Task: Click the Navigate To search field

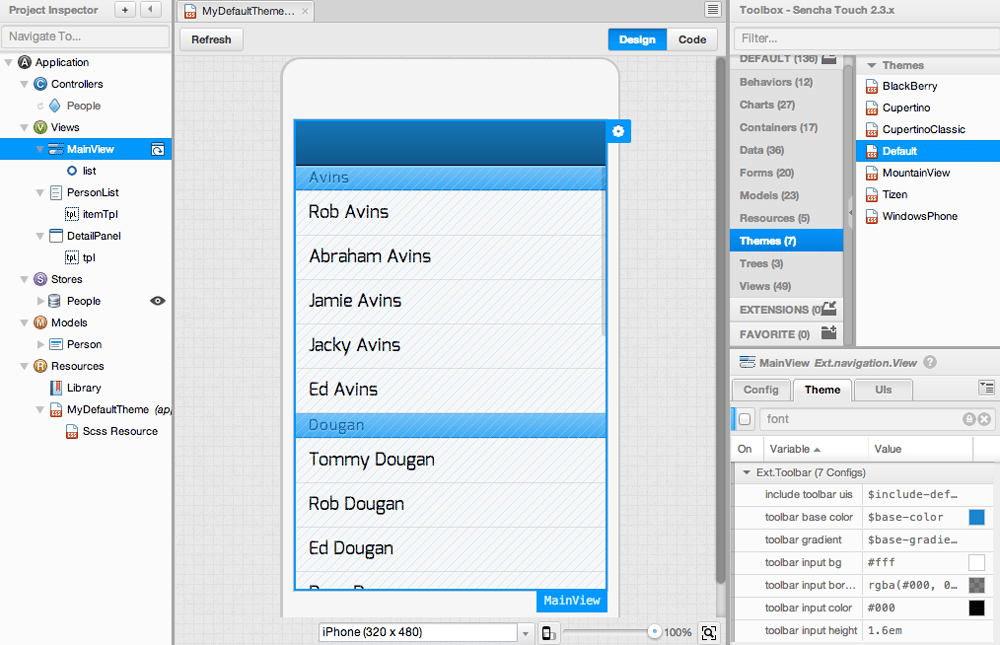Action: 85,36
